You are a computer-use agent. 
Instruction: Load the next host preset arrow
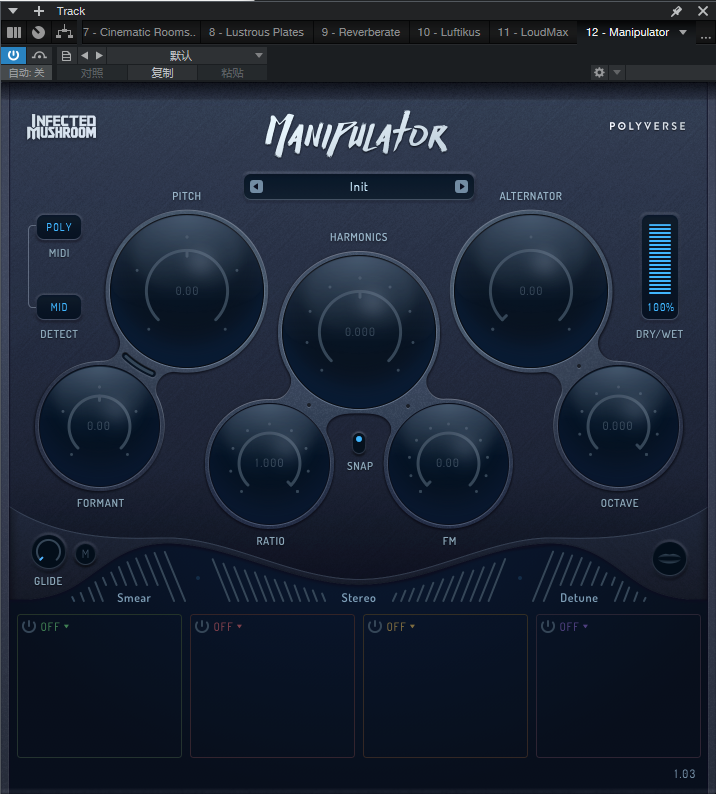point(99,55)
